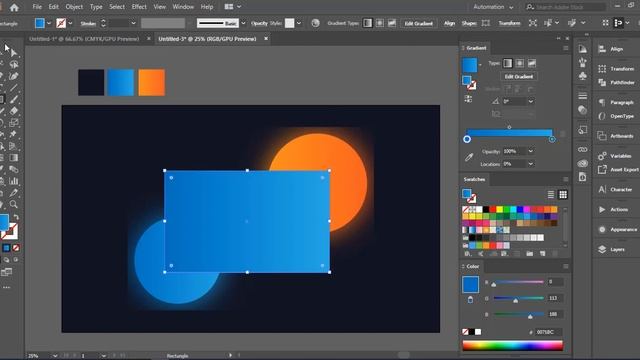Open the Effect menu
640x360 pixels.
coord(139,7)
